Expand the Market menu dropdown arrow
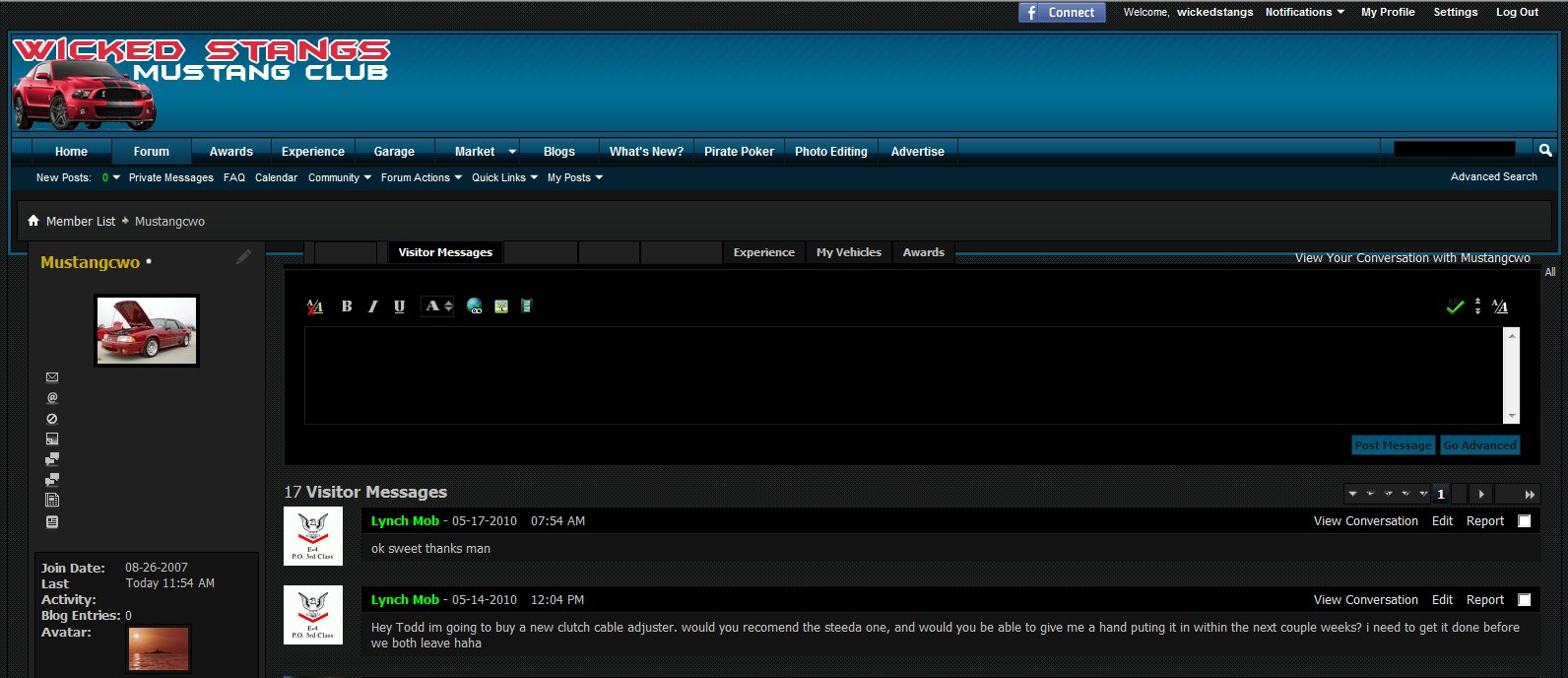Image resolution: width=1568 pixels, height=678 pixels. click(x=512, y=152)
